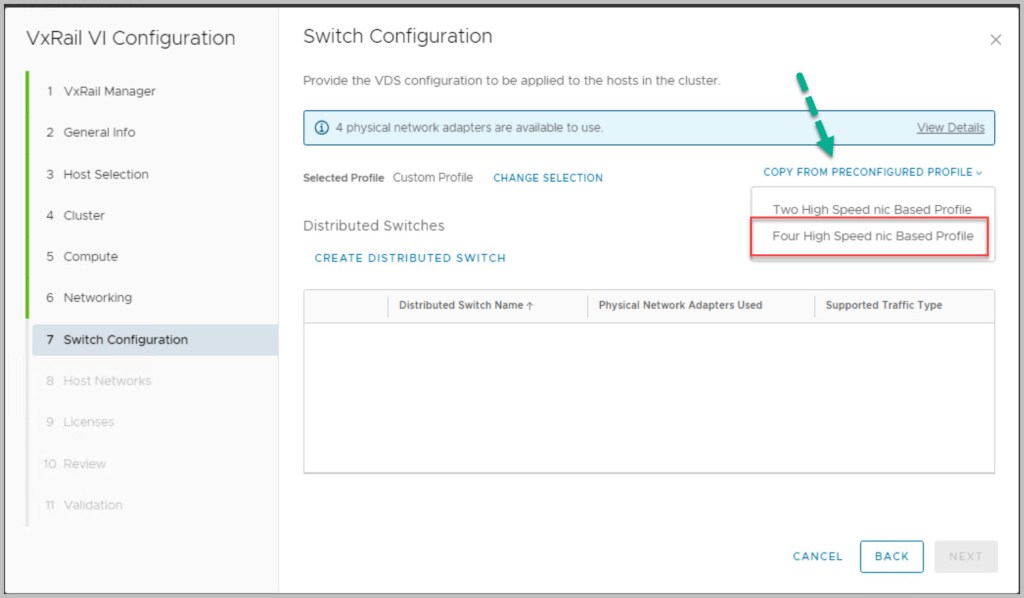Viewport: 1024px width, 598px height.
Task: Jump to Cluster step
Action: [84, 215]
